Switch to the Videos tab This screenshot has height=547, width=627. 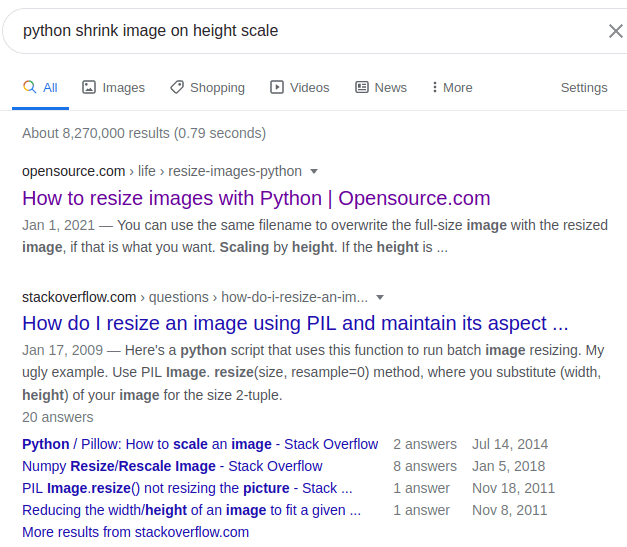click(x=300, y=88)
